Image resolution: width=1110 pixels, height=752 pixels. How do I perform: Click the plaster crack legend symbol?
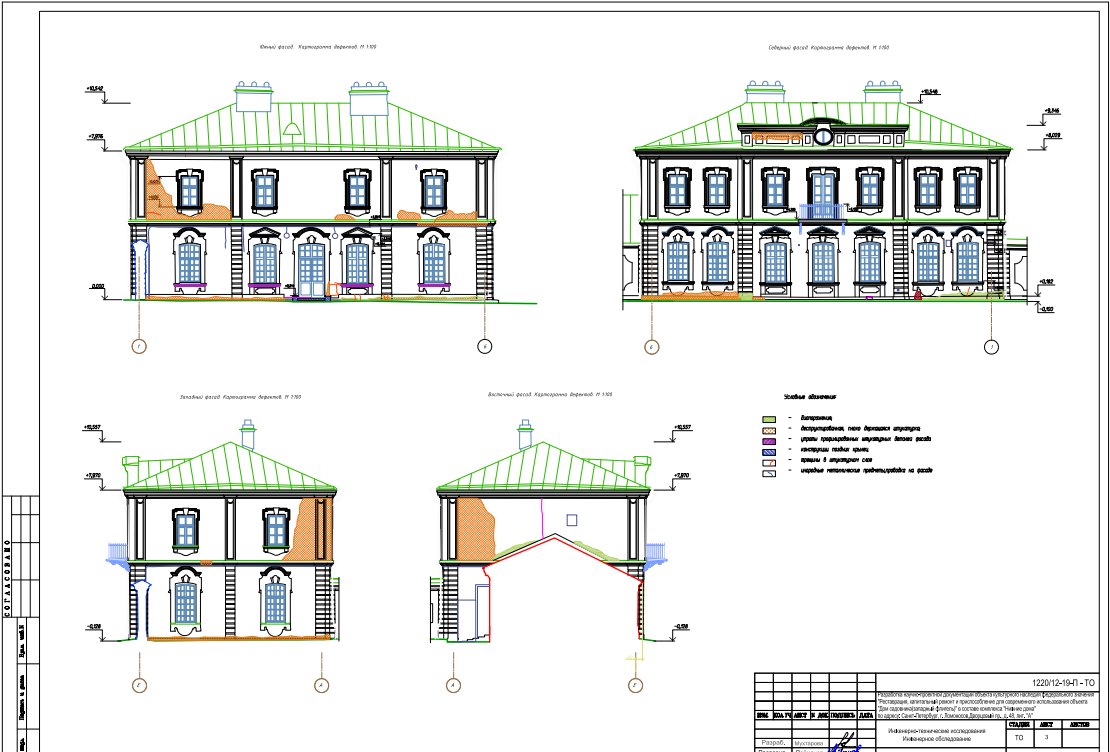pyautogui.click(x=769, y=462)
